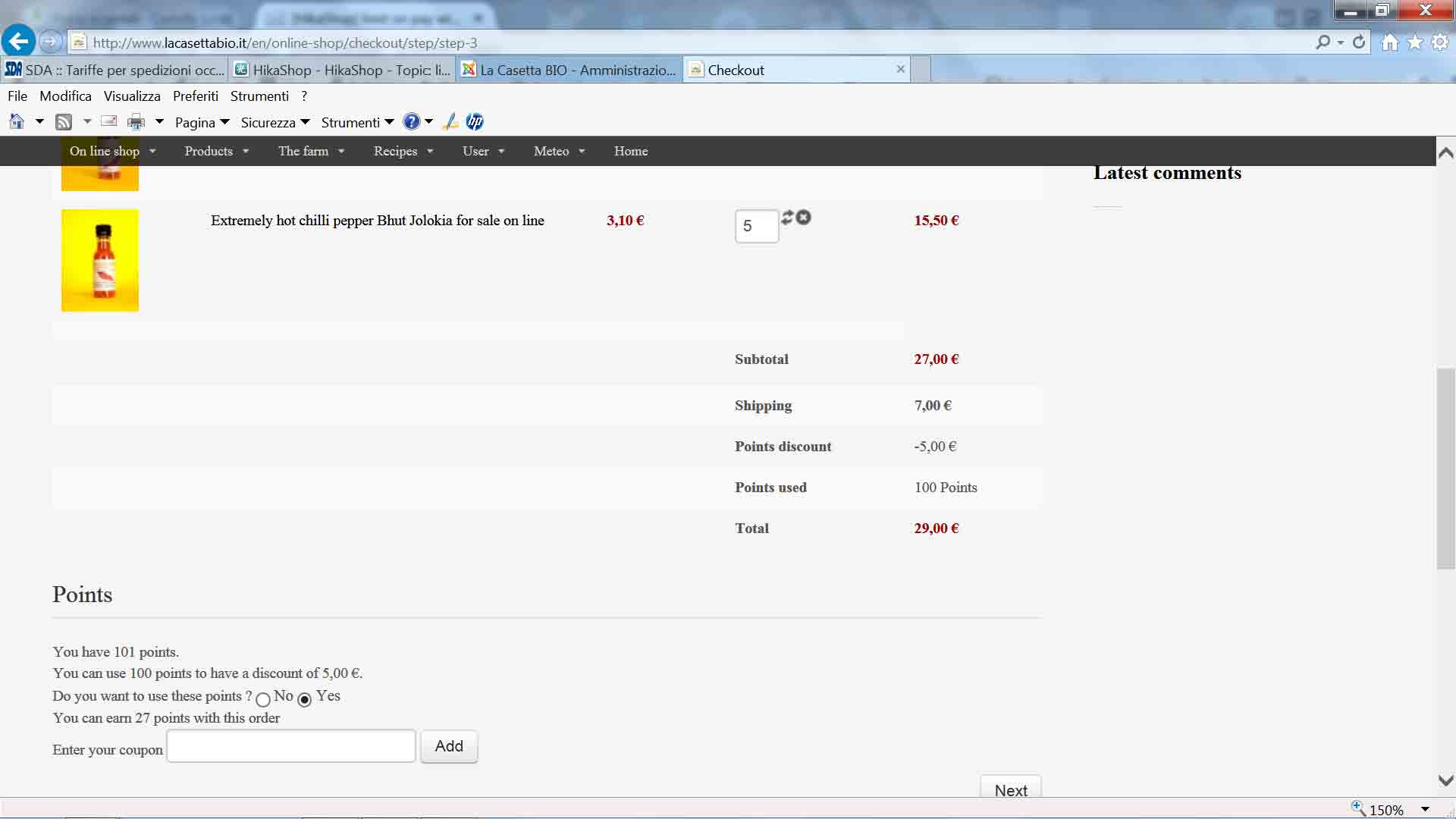
Task: Open the Pagina dropdown in command bar
Action: (202, 122)
